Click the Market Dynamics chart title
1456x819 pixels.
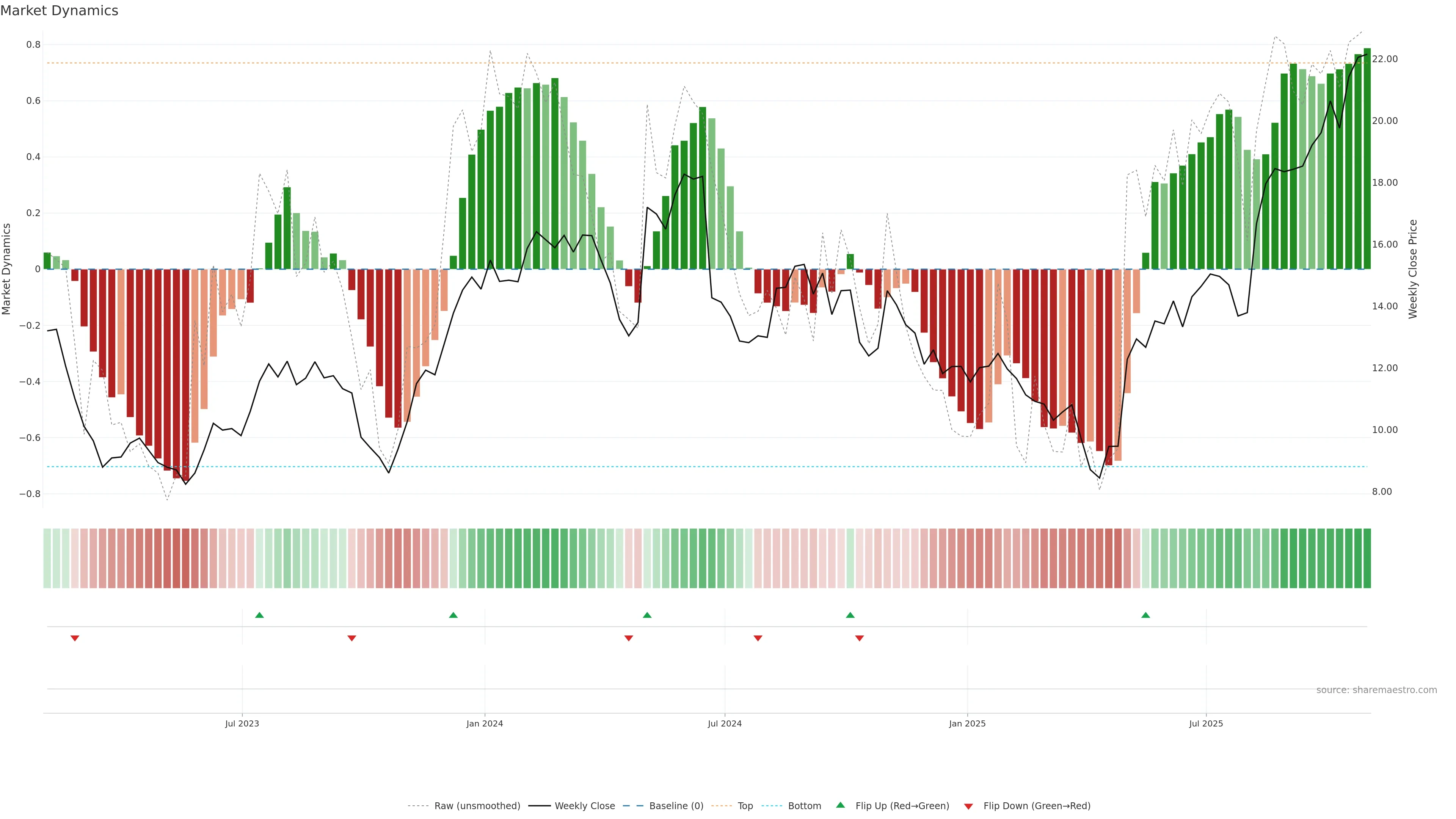coord(60,11)
